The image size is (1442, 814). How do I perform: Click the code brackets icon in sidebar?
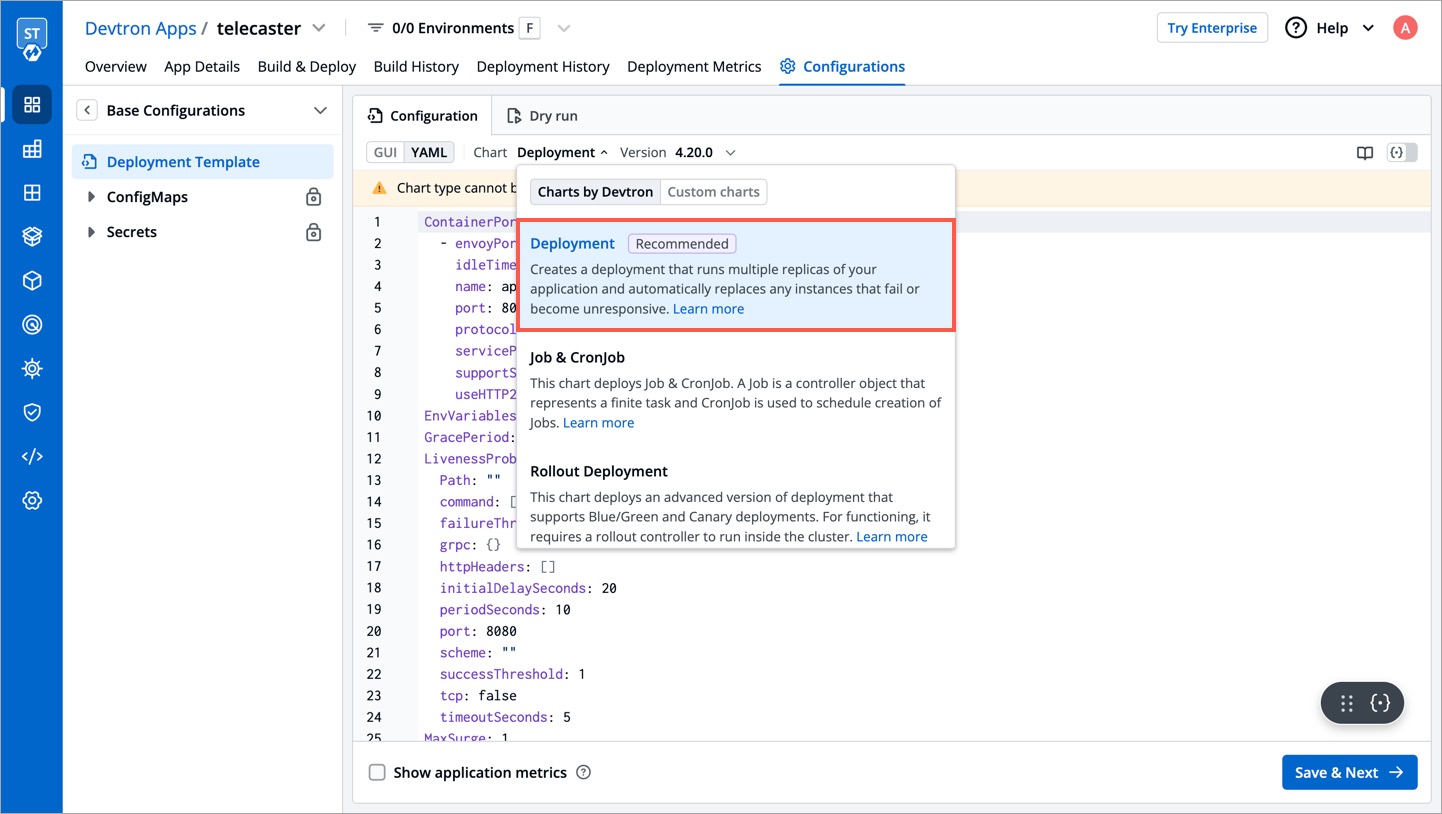32,456
